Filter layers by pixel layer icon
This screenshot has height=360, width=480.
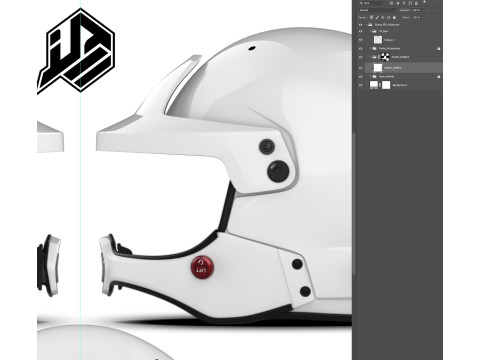tap(391, 3)
